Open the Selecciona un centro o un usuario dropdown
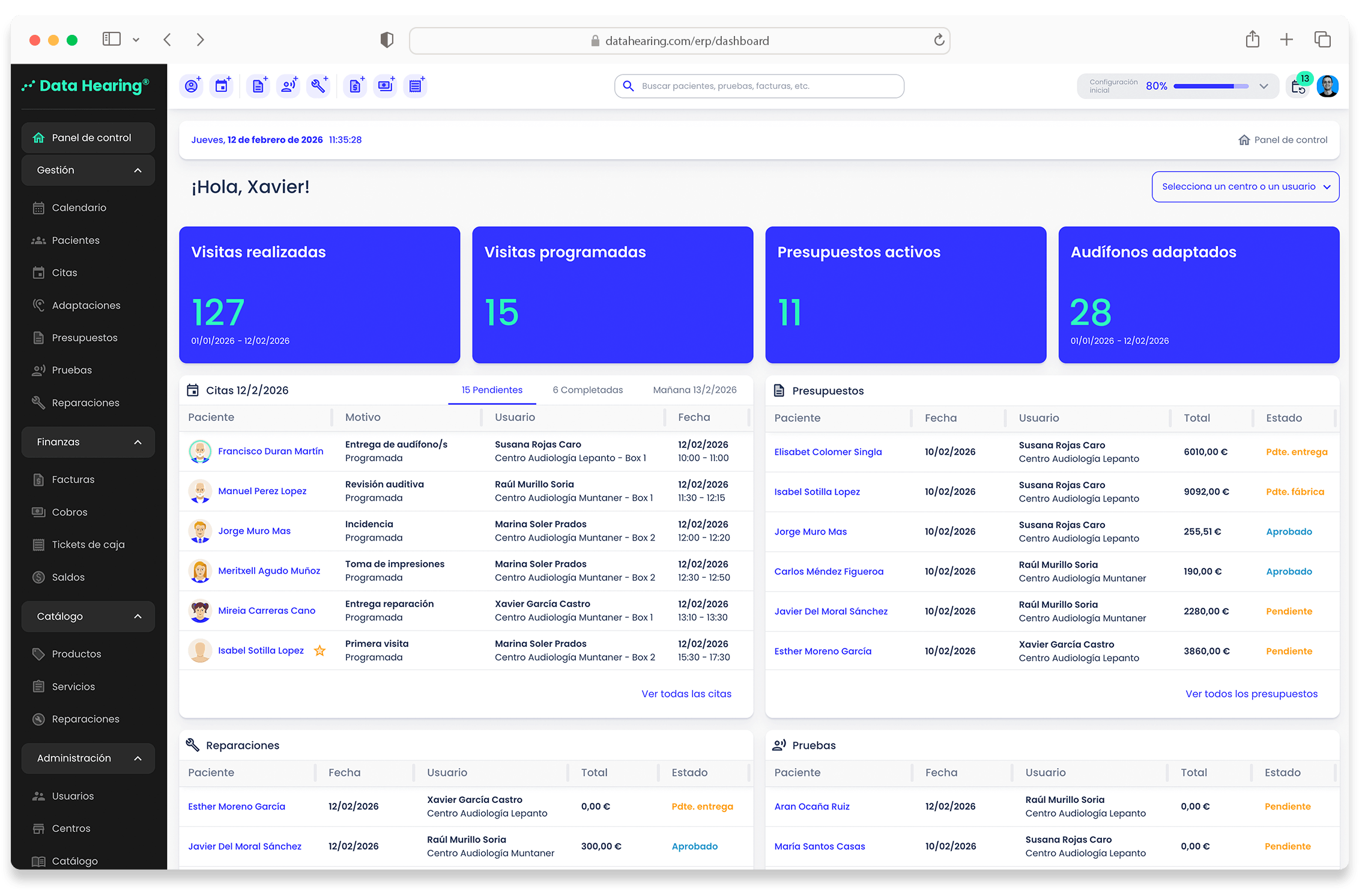1362x896 pixels. 1245,187
